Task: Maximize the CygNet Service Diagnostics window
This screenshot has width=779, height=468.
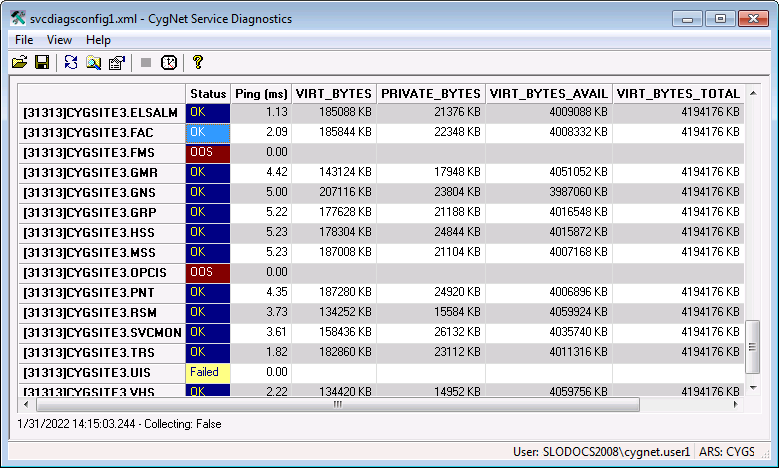Action: click(x=720, y=19)
